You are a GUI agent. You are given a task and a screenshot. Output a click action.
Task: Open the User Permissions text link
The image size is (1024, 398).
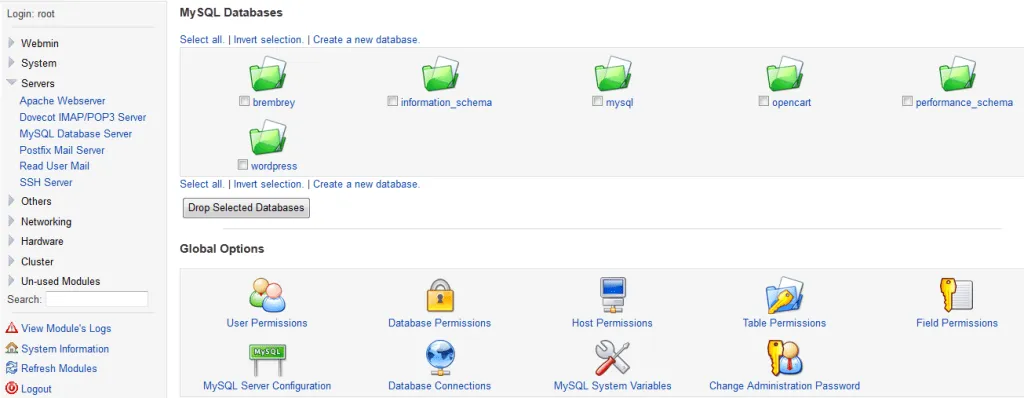[x=267, y=323]
